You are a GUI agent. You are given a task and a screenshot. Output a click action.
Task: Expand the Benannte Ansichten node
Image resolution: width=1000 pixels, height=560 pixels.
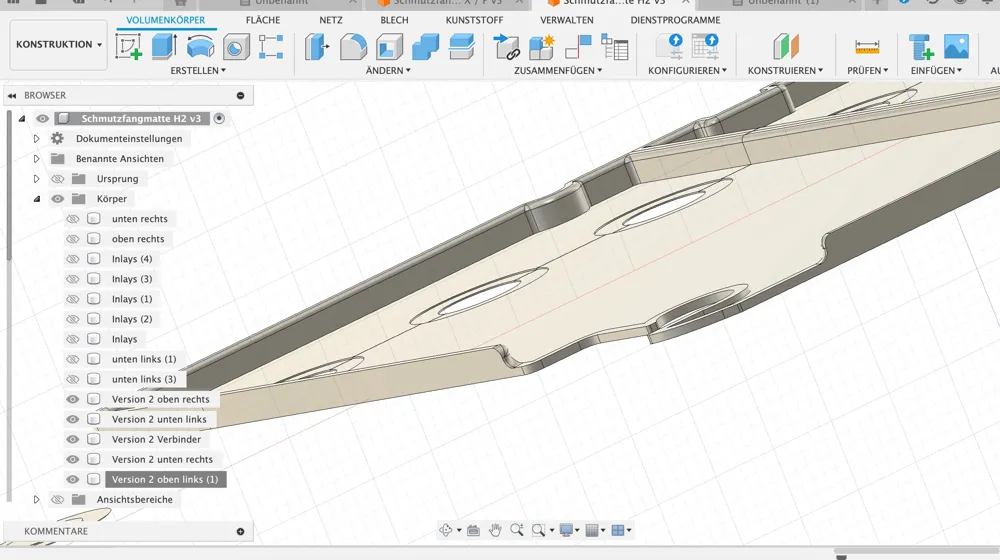pyautogui.click(x=36, y=159)
